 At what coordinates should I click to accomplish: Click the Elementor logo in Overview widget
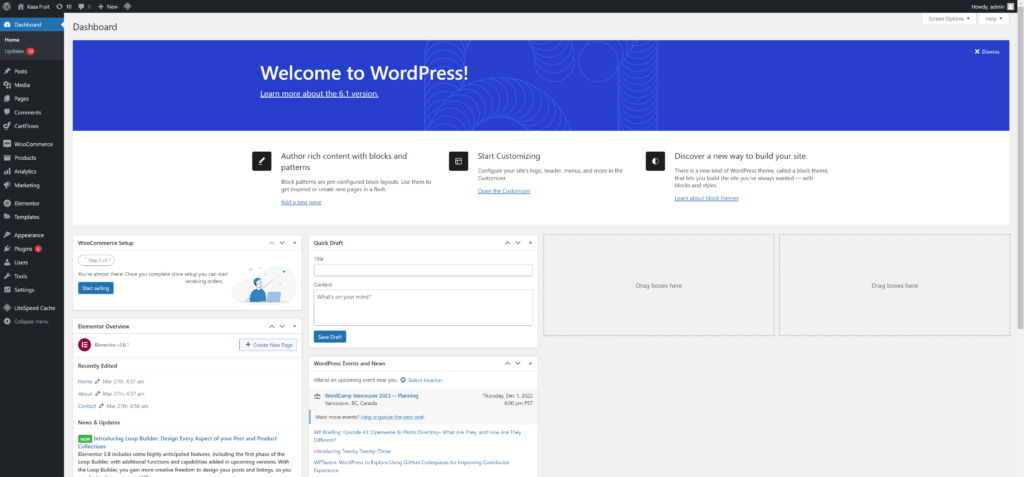tap(84, 344)
